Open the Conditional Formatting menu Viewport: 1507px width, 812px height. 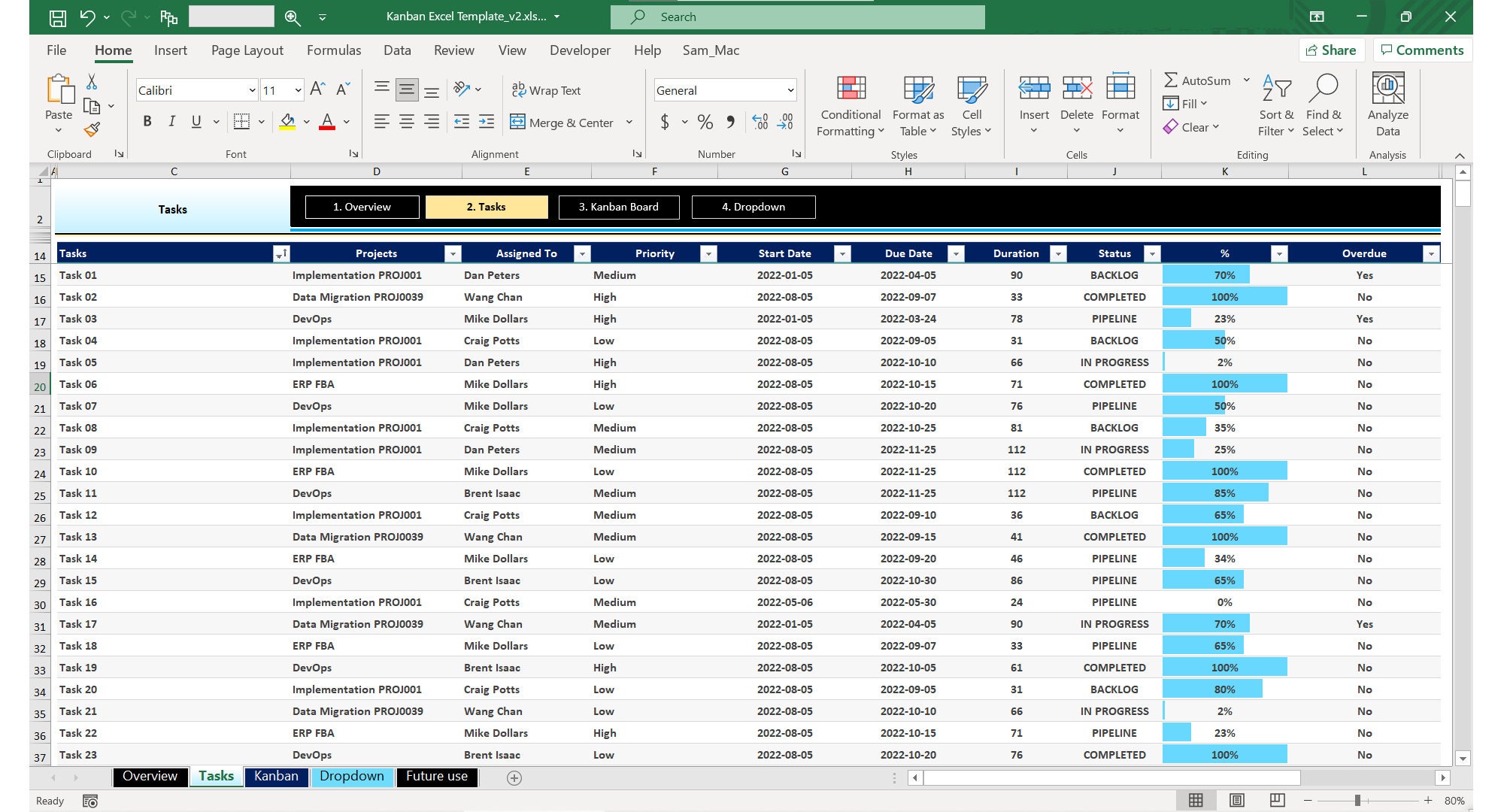pyautogui.click(x=849, y=105)
